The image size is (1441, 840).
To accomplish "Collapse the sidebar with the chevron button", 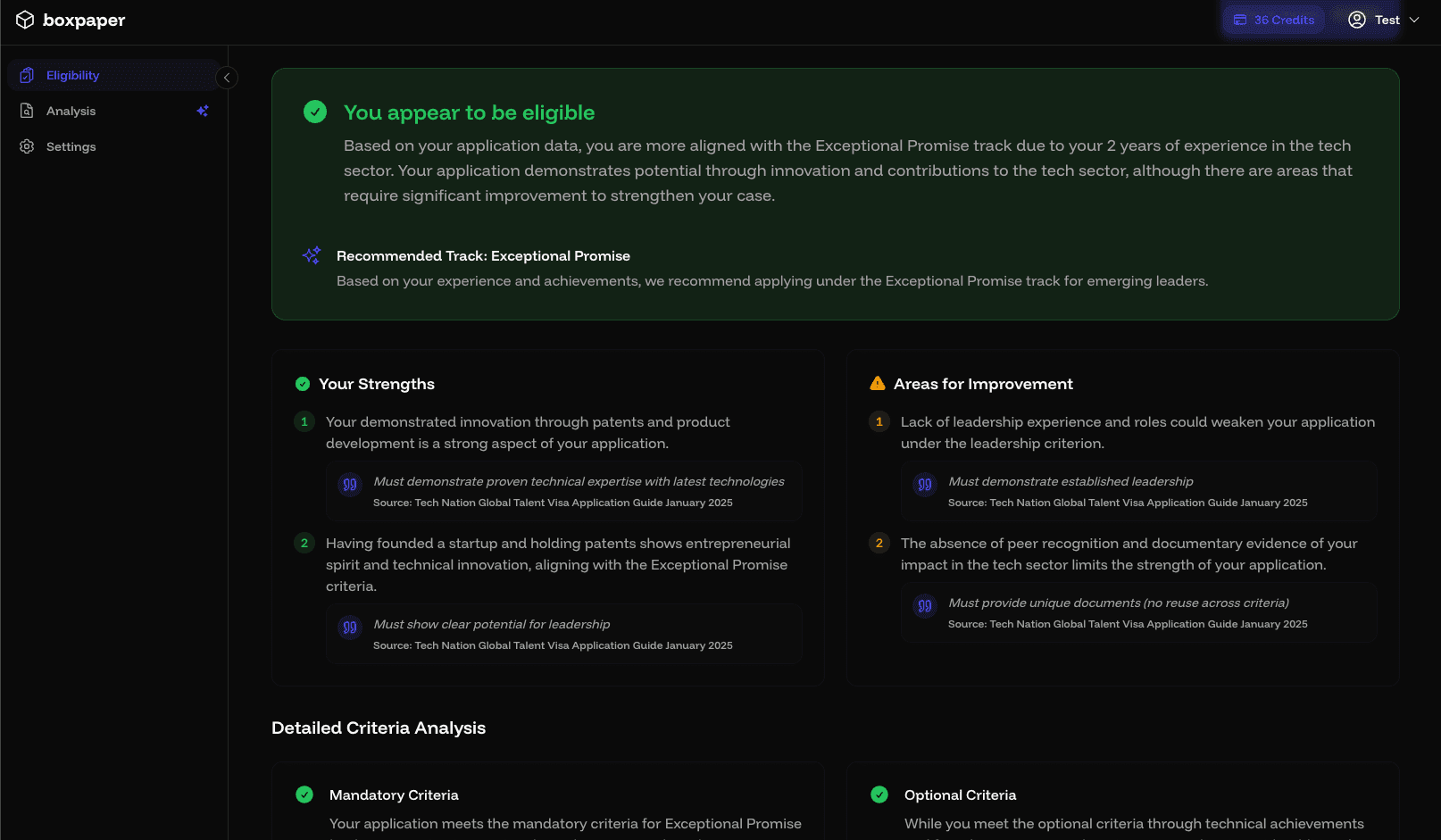I will click(226, 78).
